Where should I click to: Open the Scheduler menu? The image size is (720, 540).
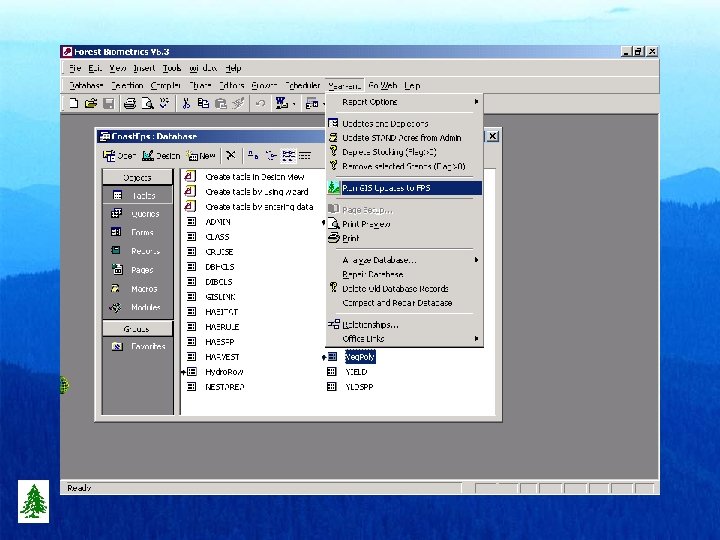point(303,85)
